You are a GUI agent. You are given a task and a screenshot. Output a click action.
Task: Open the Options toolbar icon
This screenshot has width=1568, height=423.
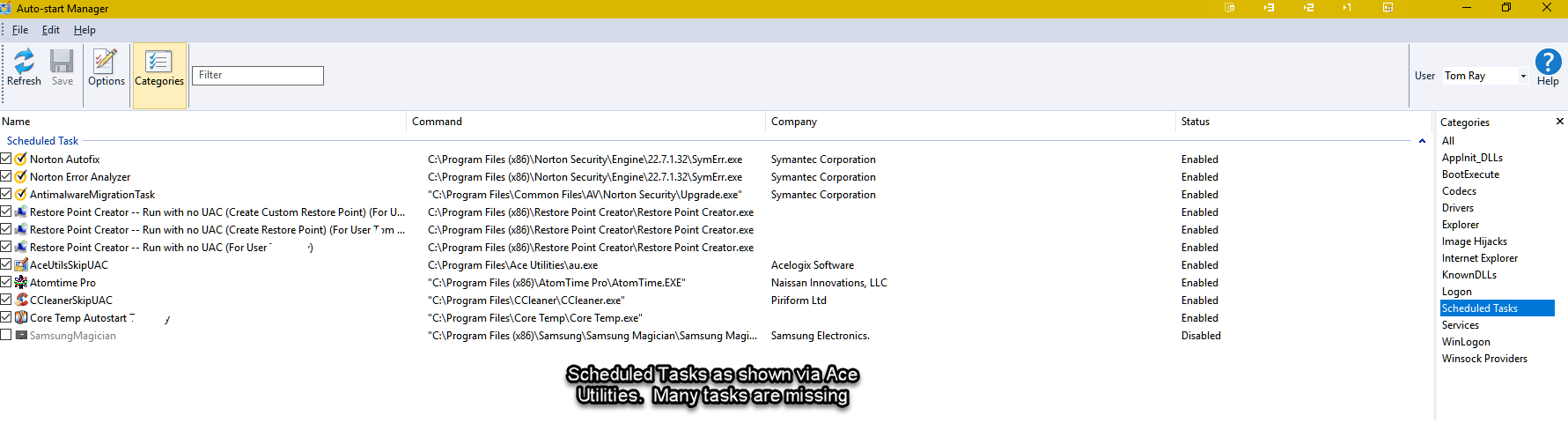click(x=106, y=62)
